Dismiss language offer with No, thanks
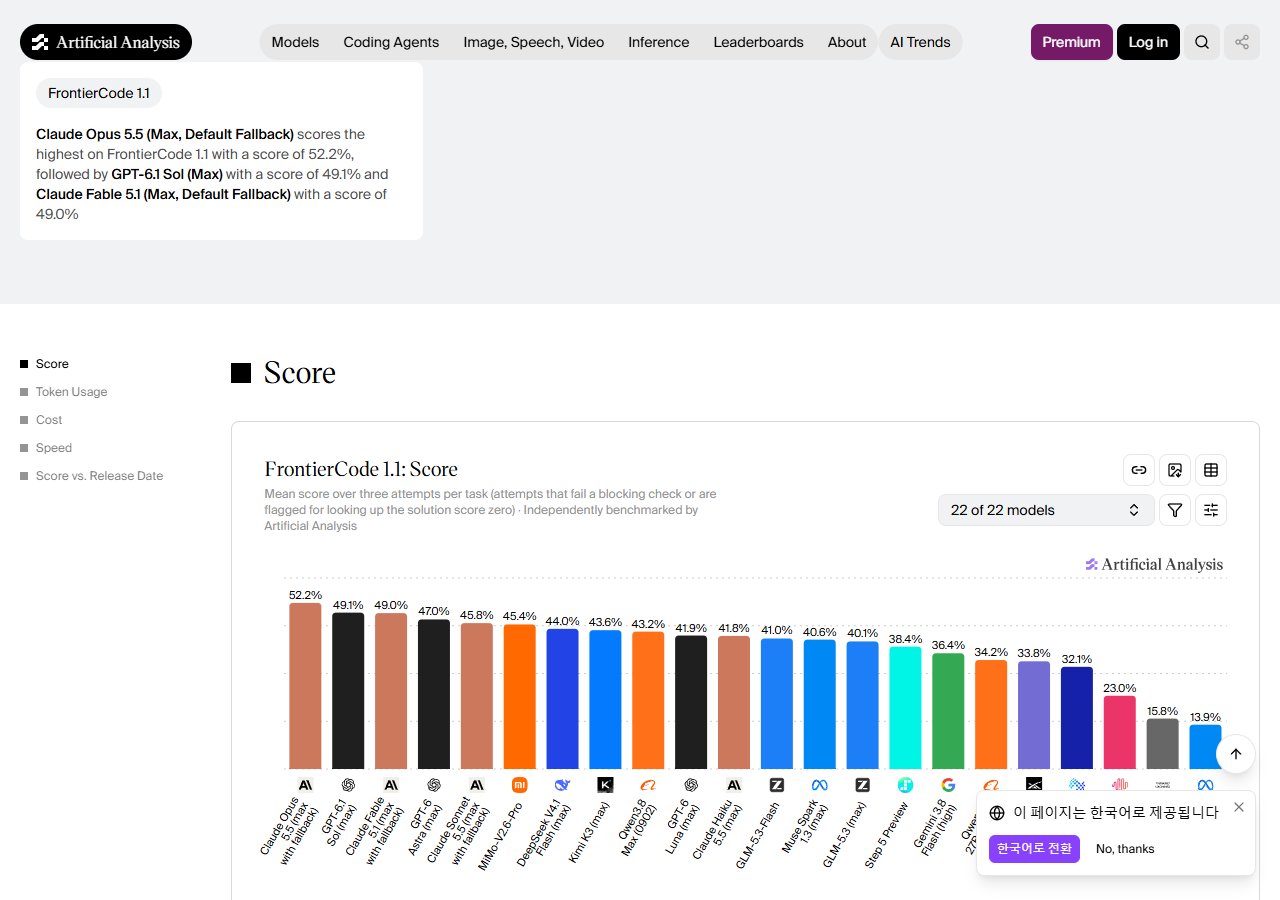Screen dimensions: 1280x900 [1125, 849]
